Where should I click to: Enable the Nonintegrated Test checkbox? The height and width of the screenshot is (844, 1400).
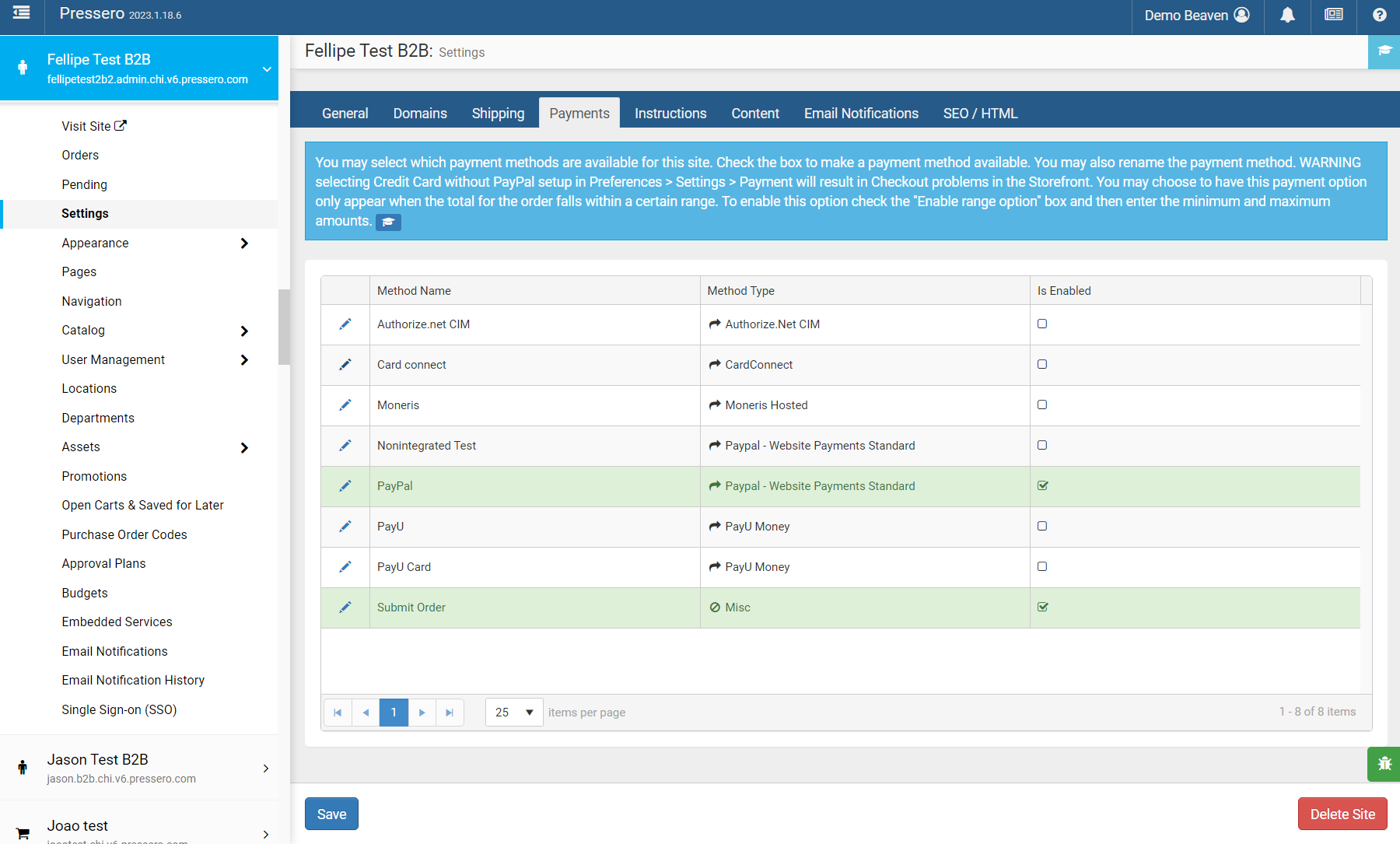tap(1042, 445)
